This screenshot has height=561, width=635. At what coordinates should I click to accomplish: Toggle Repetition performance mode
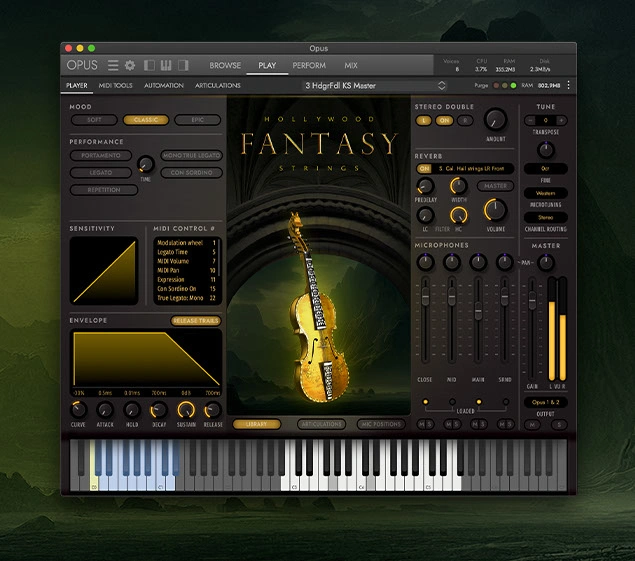point(104,190)
